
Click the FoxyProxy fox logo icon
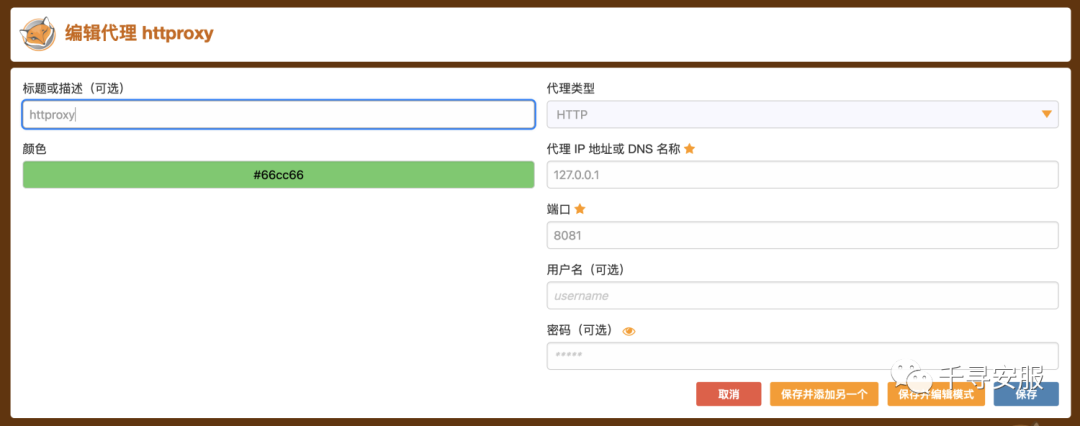[38, 34]
